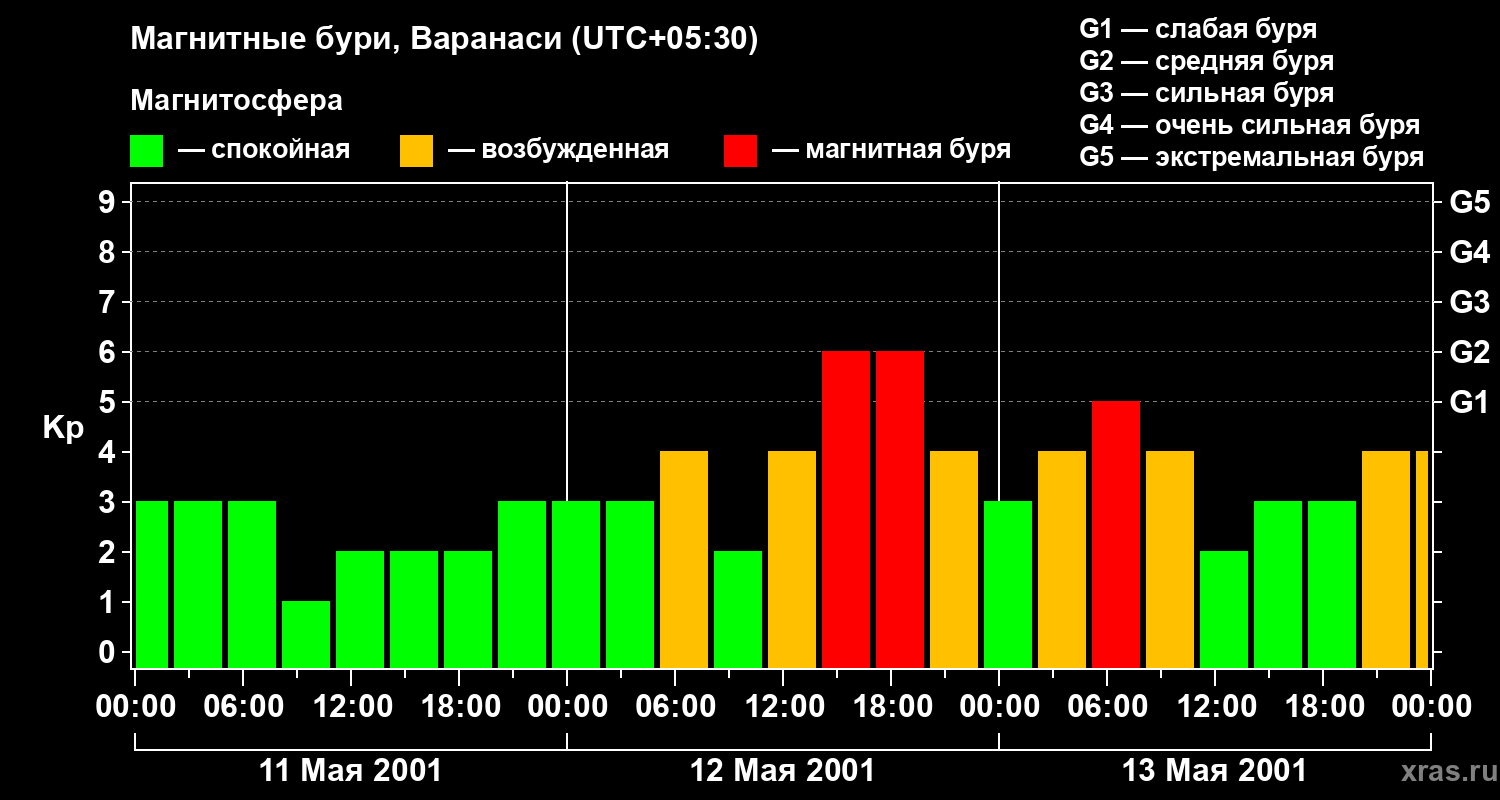Click the 'G3 — сильная буря' legend line
1500x800 pixels.
tap(1206, 93)
